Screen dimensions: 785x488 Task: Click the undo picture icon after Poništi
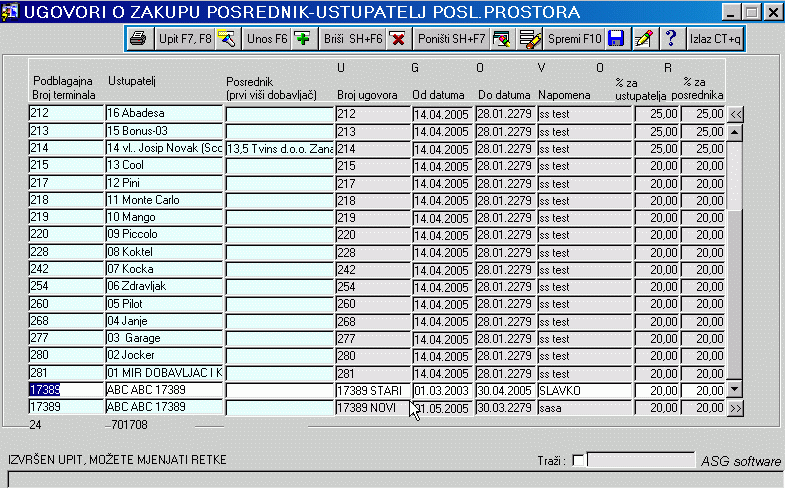pos(501,39)
